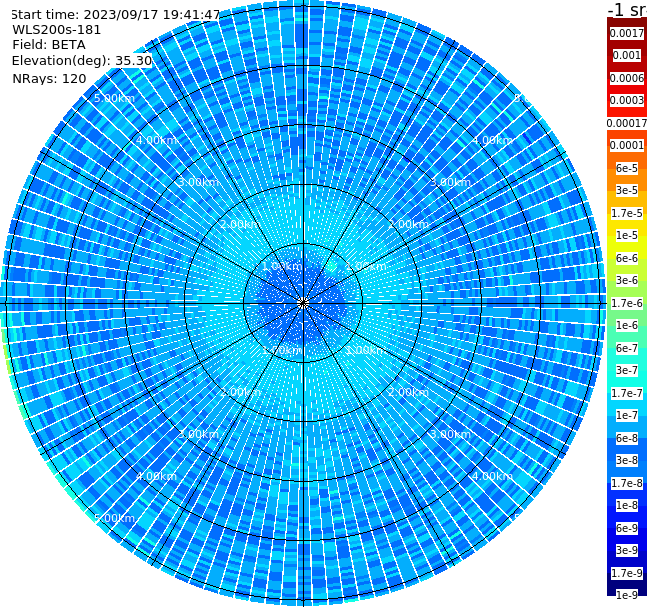Click the 4.00km ring label in upper-right quadrant
This screenshot has width=647, height=607.
pyautogui.click(x=492, y=140)
